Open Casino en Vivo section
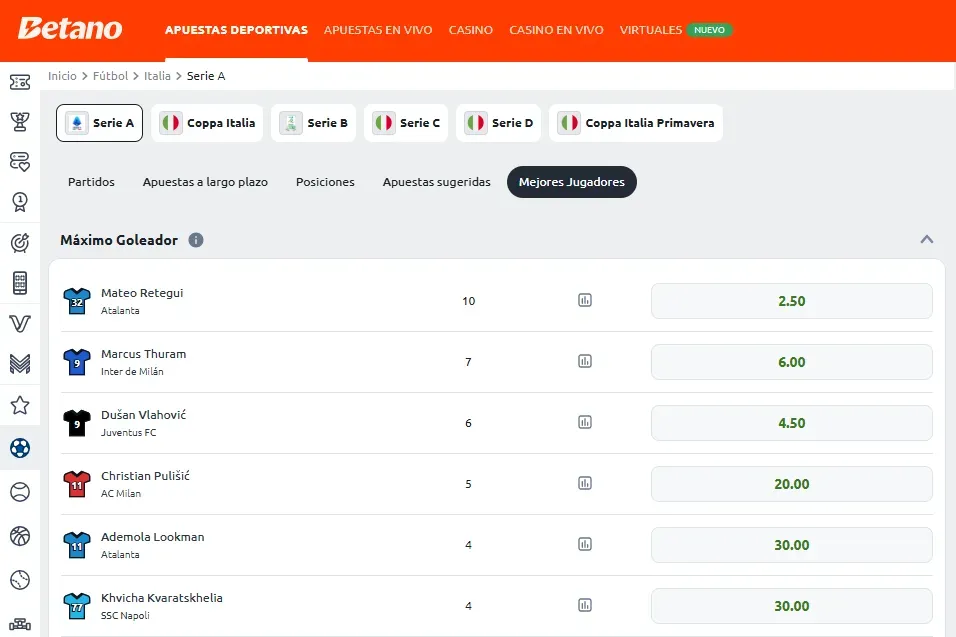This screenshot has width=956, height=637. pyautogui.click(x=556, y=30)
